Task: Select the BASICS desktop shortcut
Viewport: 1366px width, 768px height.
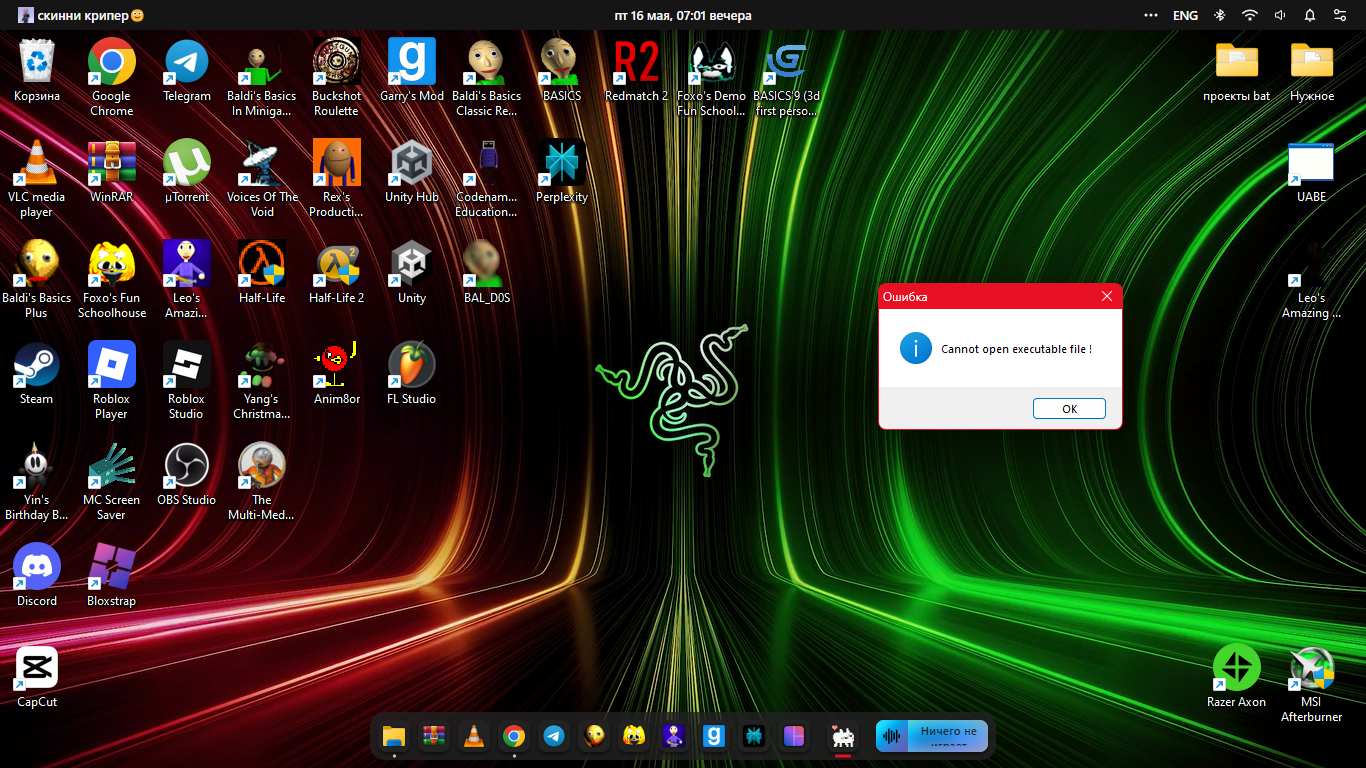Action: (562, 70)
